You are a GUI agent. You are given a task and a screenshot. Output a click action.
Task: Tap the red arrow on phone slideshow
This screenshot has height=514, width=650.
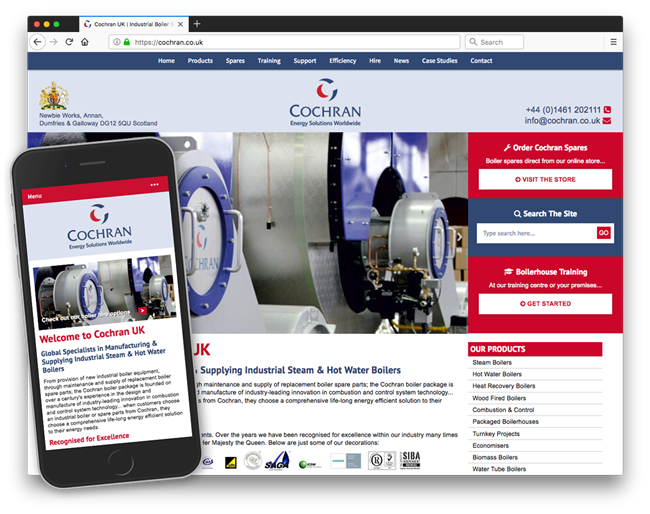(142, 310)
